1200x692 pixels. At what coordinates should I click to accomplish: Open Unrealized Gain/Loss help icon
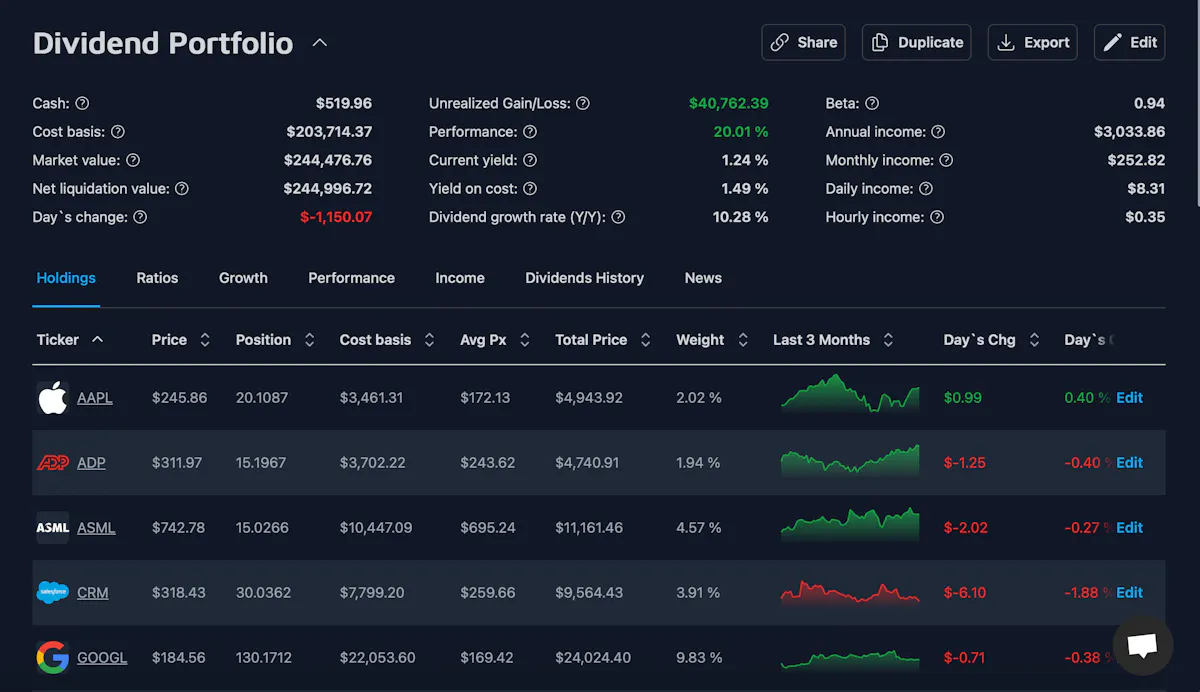pos(583,103)
